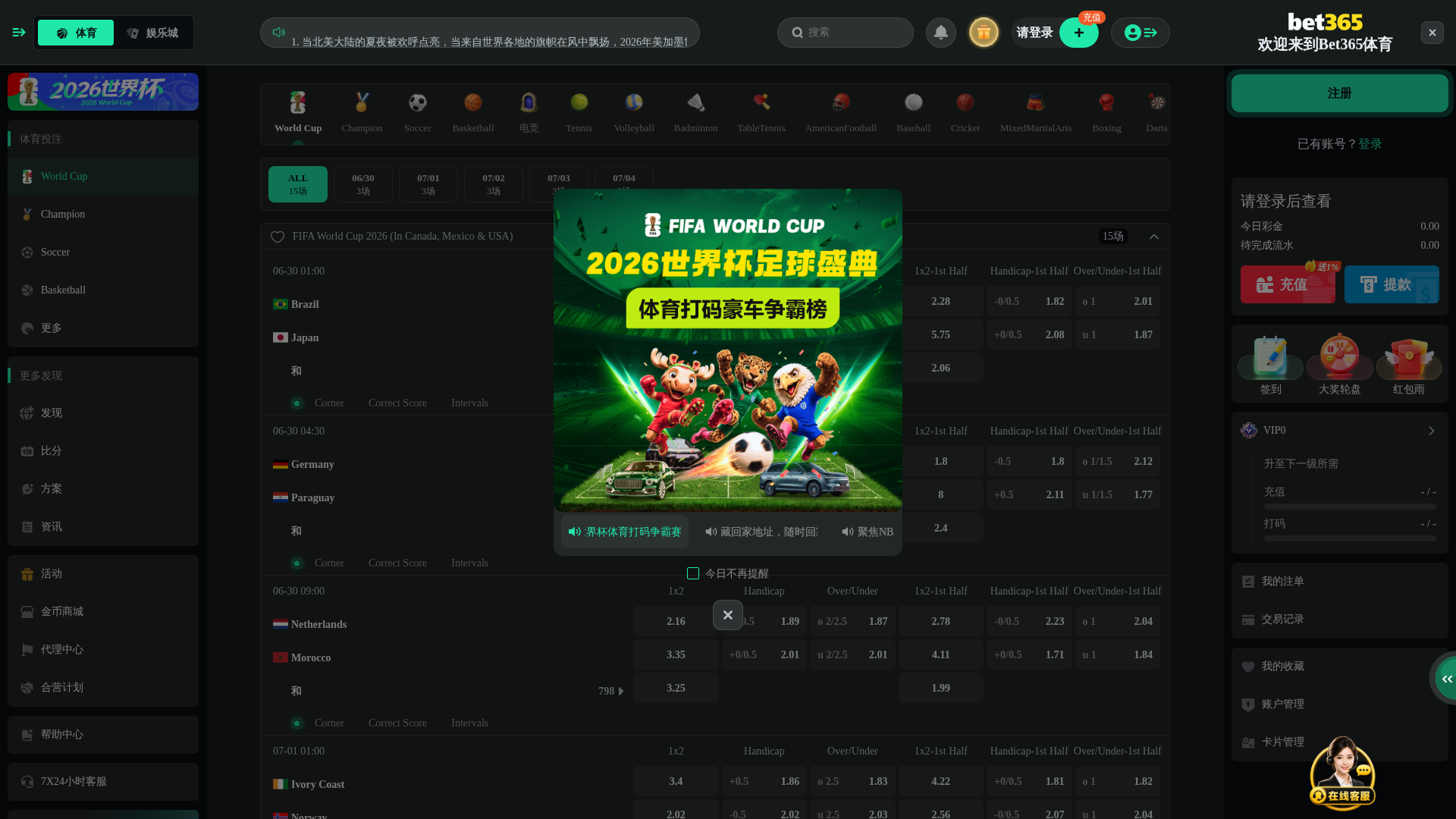Select the 06/30 date tab
Screen dimensions: 1456x819
[363, 184]
